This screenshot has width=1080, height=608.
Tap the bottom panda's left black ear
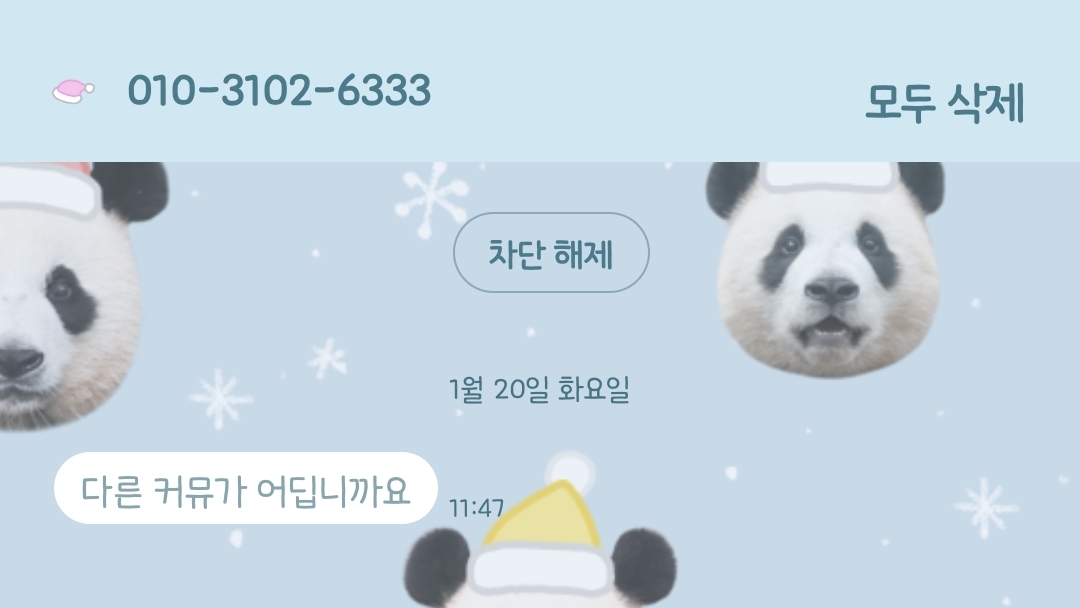(x=437, y=567)
